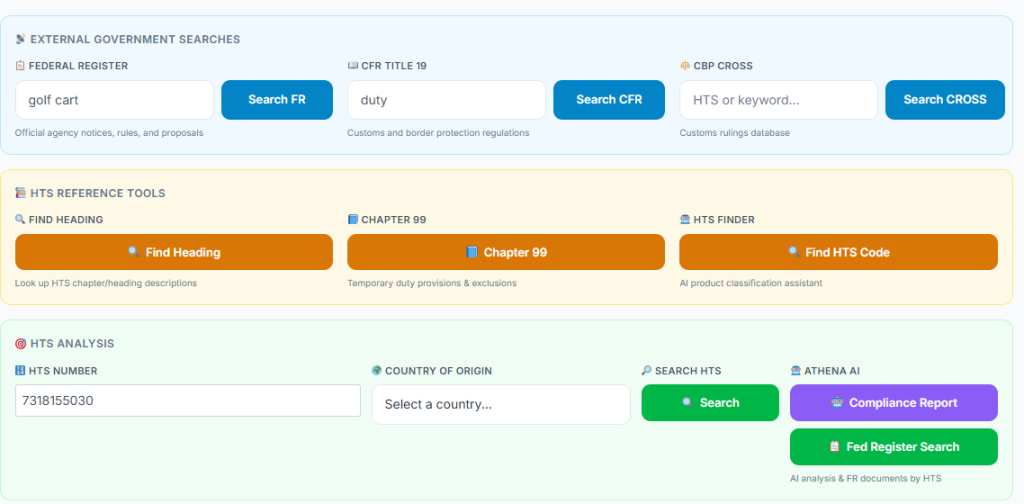Launch the Find HTS Code assistant

(x=838, y=252)
